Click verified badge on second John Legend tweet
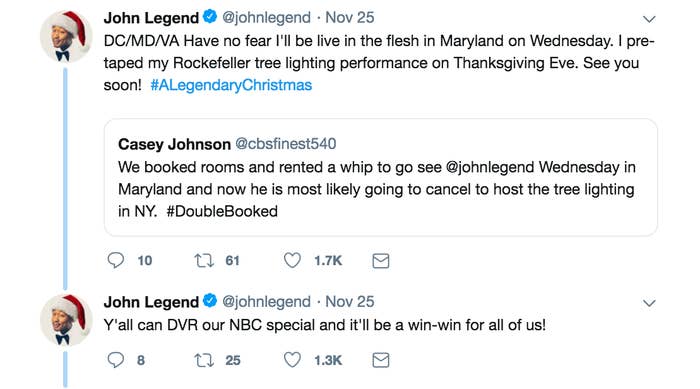Viewport: 700px width, 389px height. point(210,301)
